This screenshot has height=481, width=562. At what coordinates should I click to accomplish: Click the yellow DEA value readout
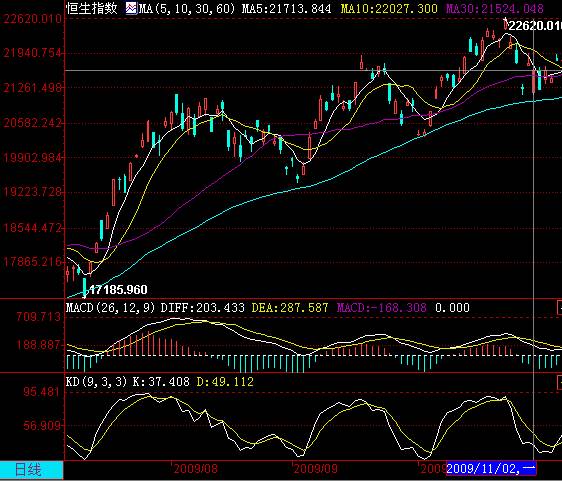click(x=290, y=308)
